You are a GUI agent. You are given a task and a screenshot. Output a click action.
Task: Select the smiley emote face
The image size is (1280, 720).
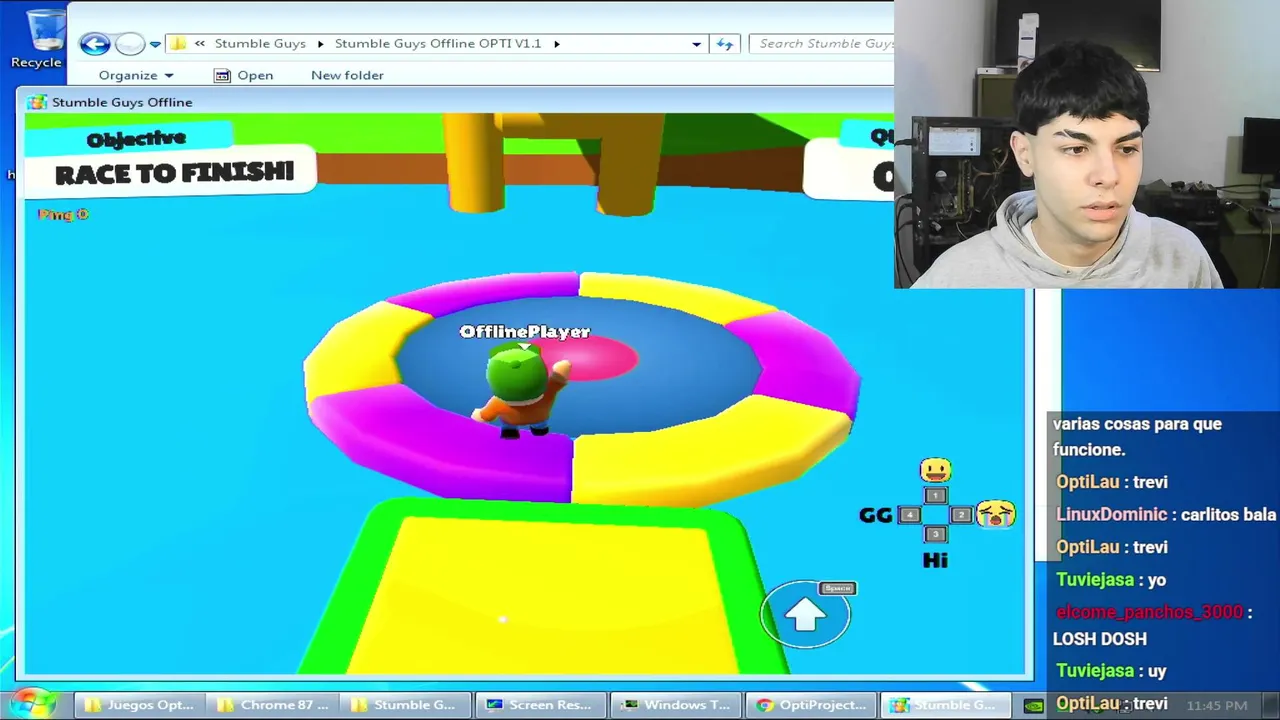[x=935, y=470]
